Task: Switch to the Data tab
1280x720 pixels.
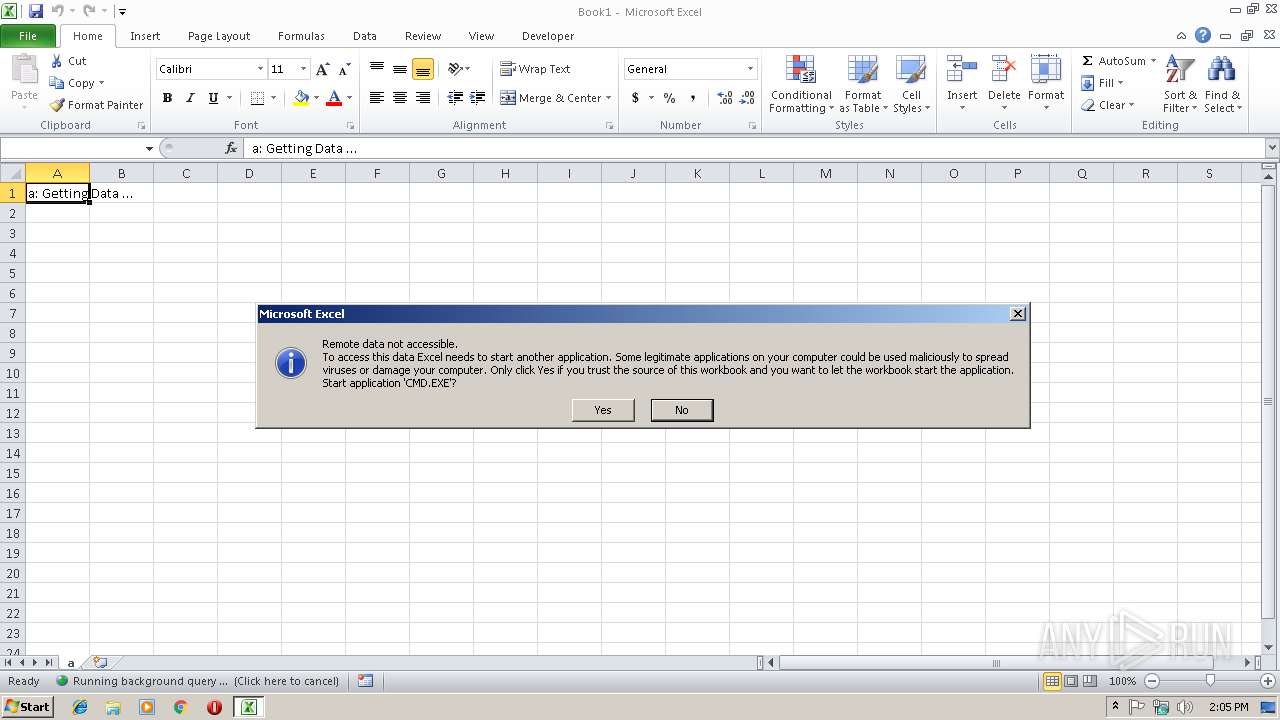Action: 365,36
